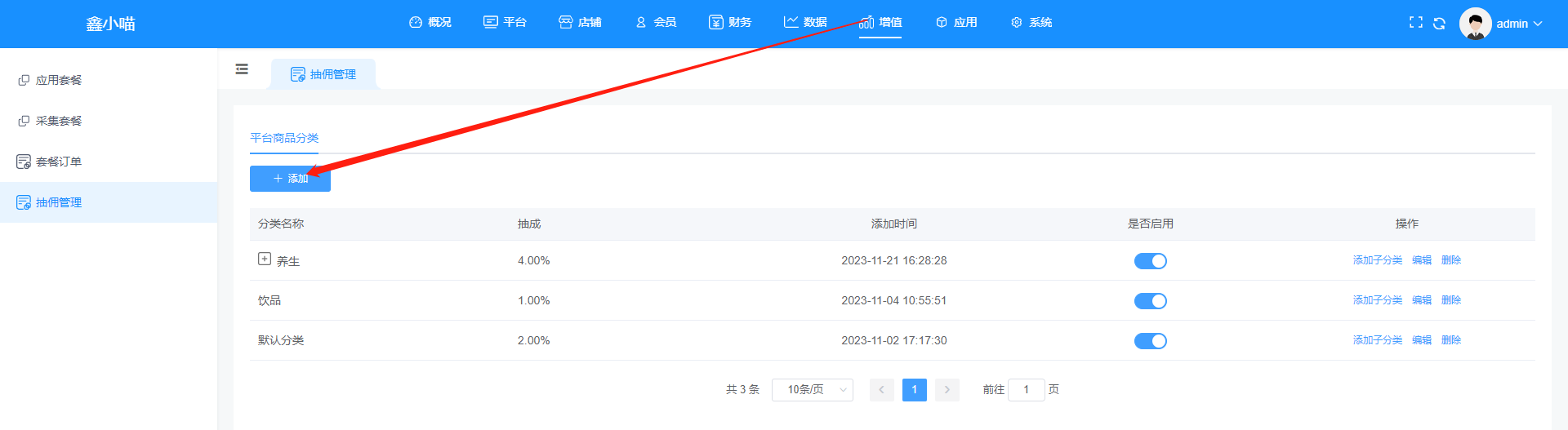Click the 2023-11-21 16:28:28 timestamp
The height and width of the screenshot is (430, 1568).
tap(894, 260)
